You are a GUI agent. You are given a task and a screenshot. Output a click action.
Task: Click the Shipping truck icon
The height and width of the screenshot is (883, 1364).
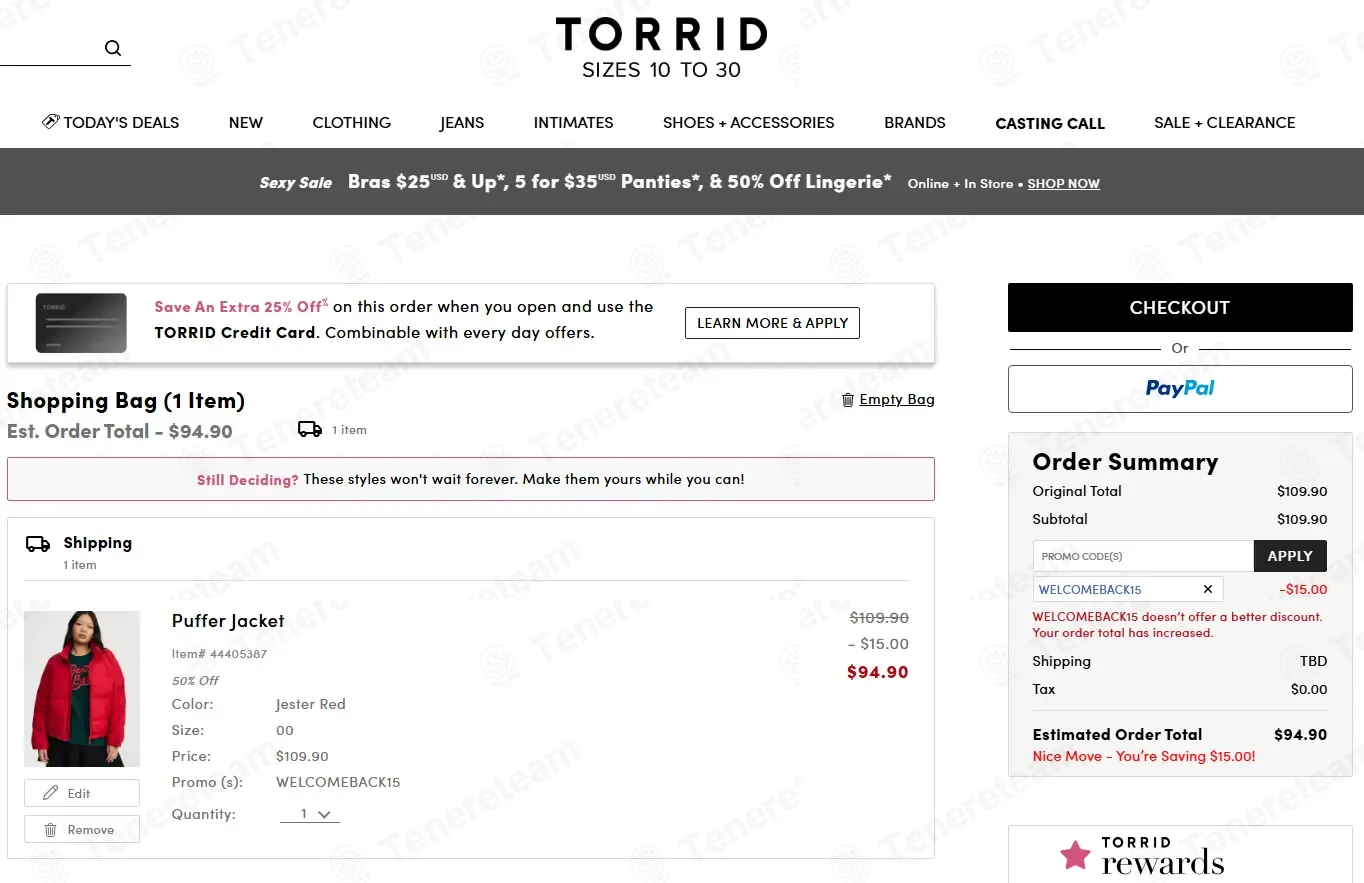(38, 544)
